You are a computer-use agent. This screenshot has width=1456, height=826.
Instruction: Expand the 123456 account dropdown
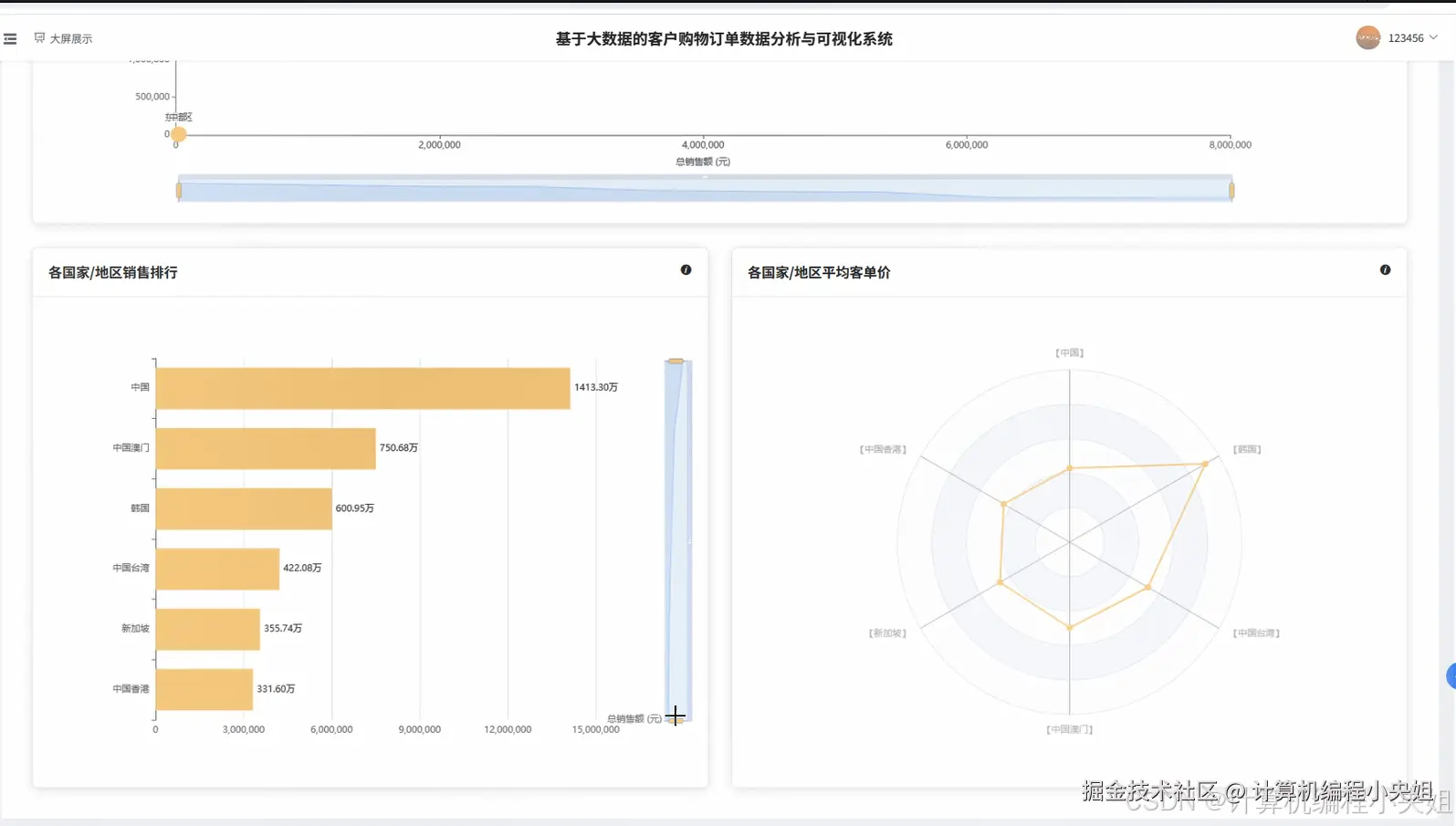click(x=1412, y=37)
